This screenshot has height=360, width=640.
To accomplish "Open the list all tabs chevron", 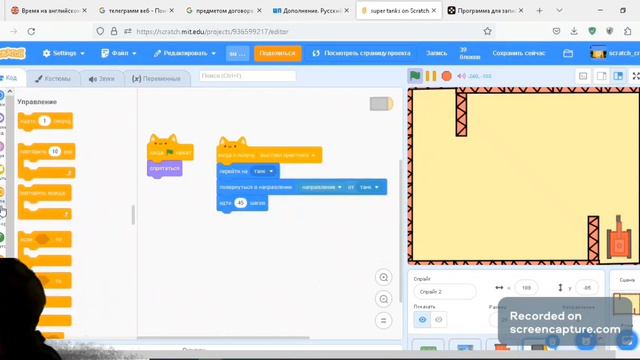I will click(x=559, y=11).
